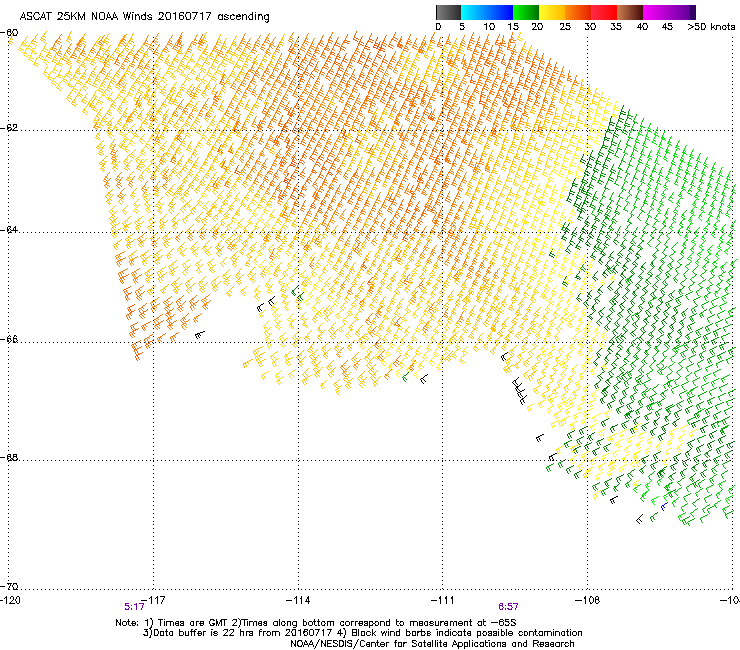Click the -117 longitude axis label

click(x=153, y=600)
